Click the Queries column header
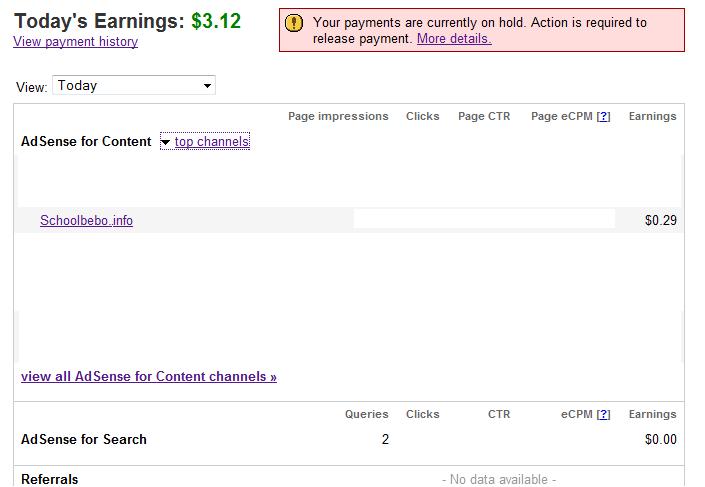 pos(366,414)
